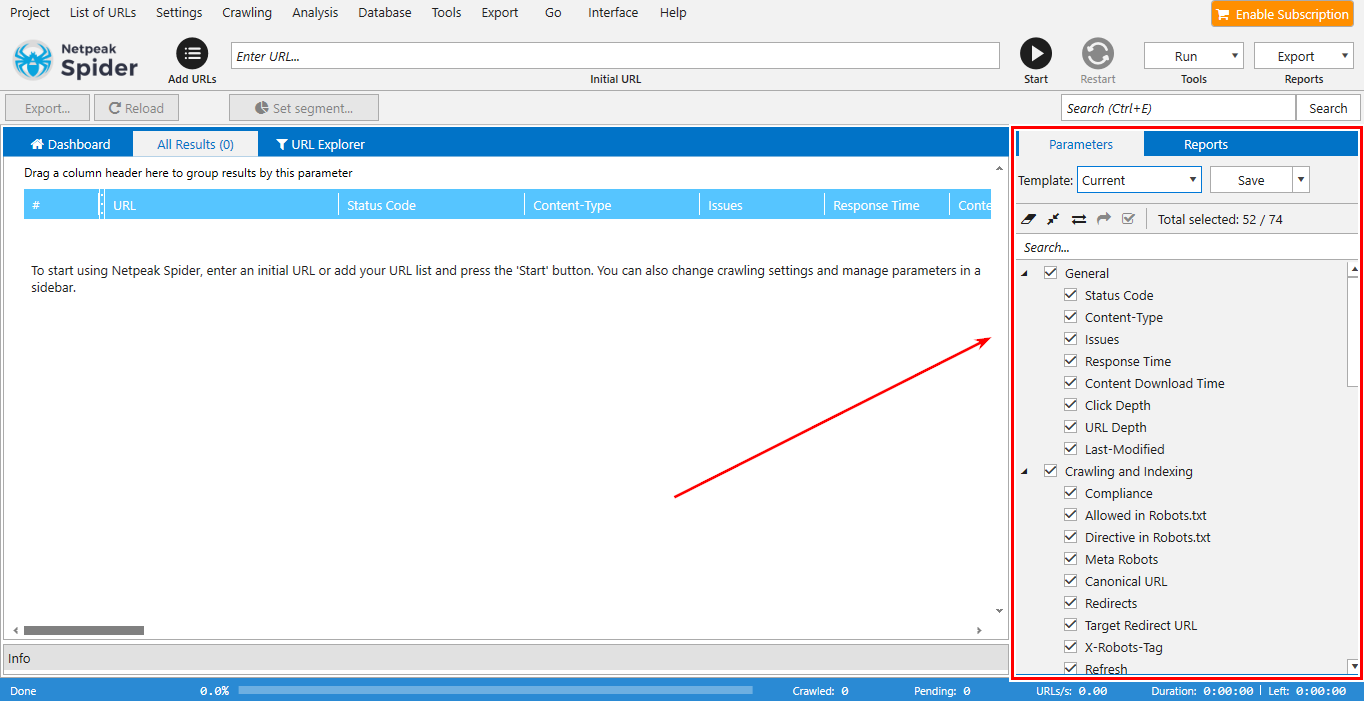Image resolution: width=1364 pixels, height=701 pixels.
Task: Focus the Initial URL input field
Action: [x=615, y=56]
